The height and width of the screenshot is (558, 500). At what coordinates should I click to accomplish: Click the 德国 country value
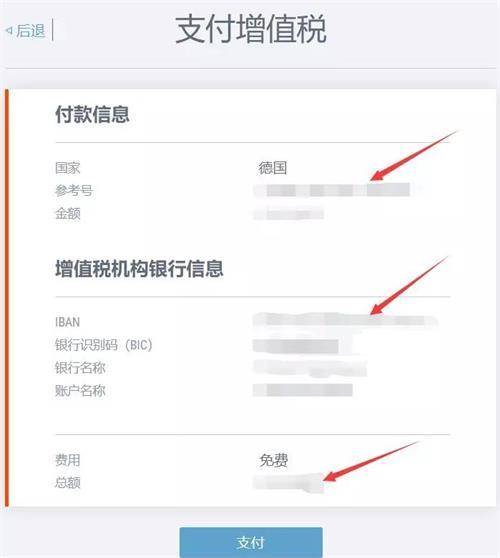[273, 168]
